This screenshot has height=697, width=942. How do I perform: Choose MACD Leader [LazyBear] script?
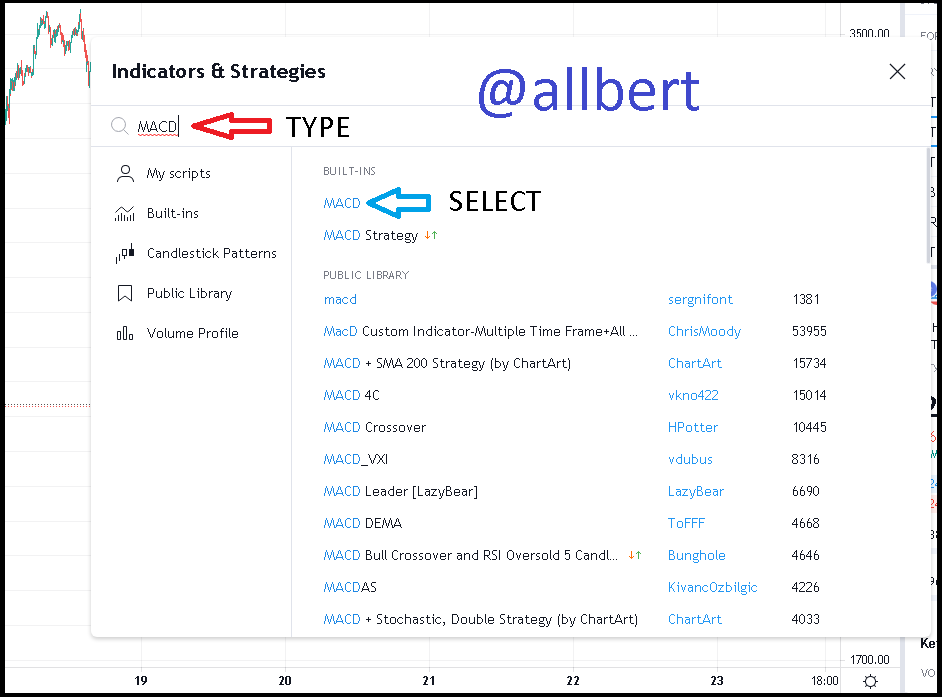click(401, 492)
